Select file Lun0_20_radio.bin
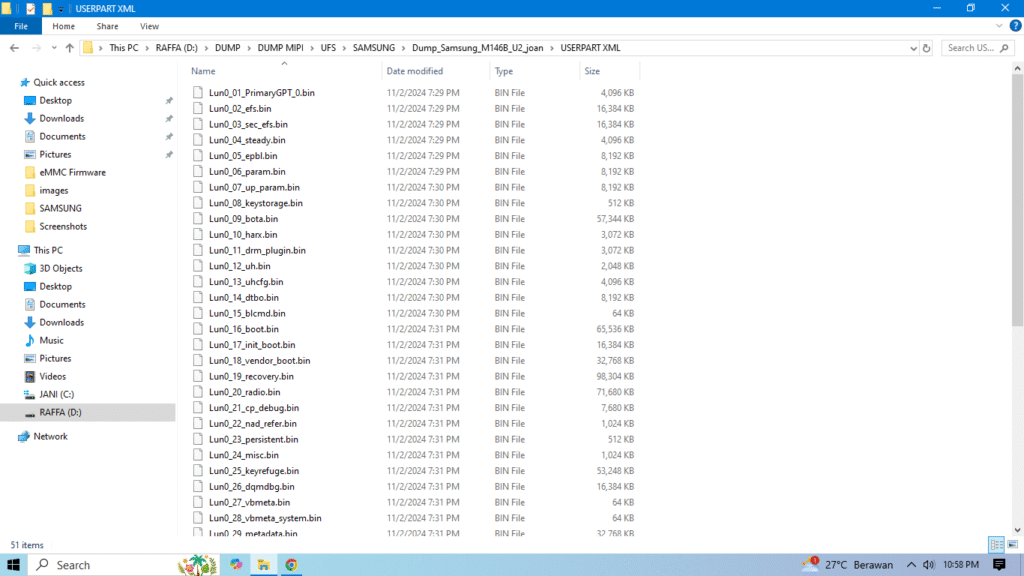Image resolution: width=1024 pixels, height=576 pixels. [244, 392]
